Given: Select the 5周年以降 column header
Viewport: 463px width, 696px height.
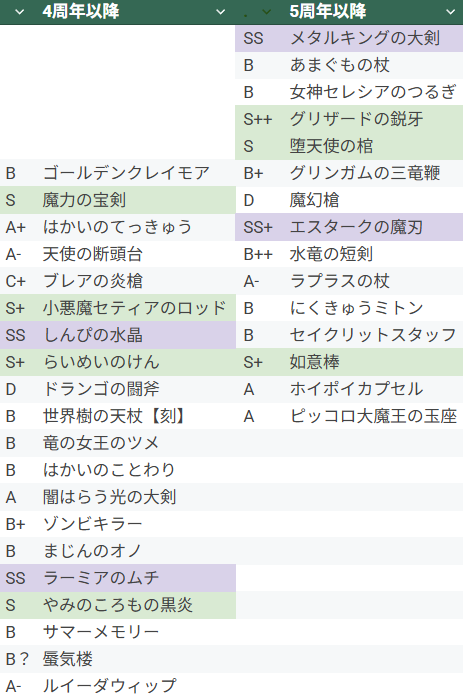Looking at the screenshot, I should tap(328, 11).
